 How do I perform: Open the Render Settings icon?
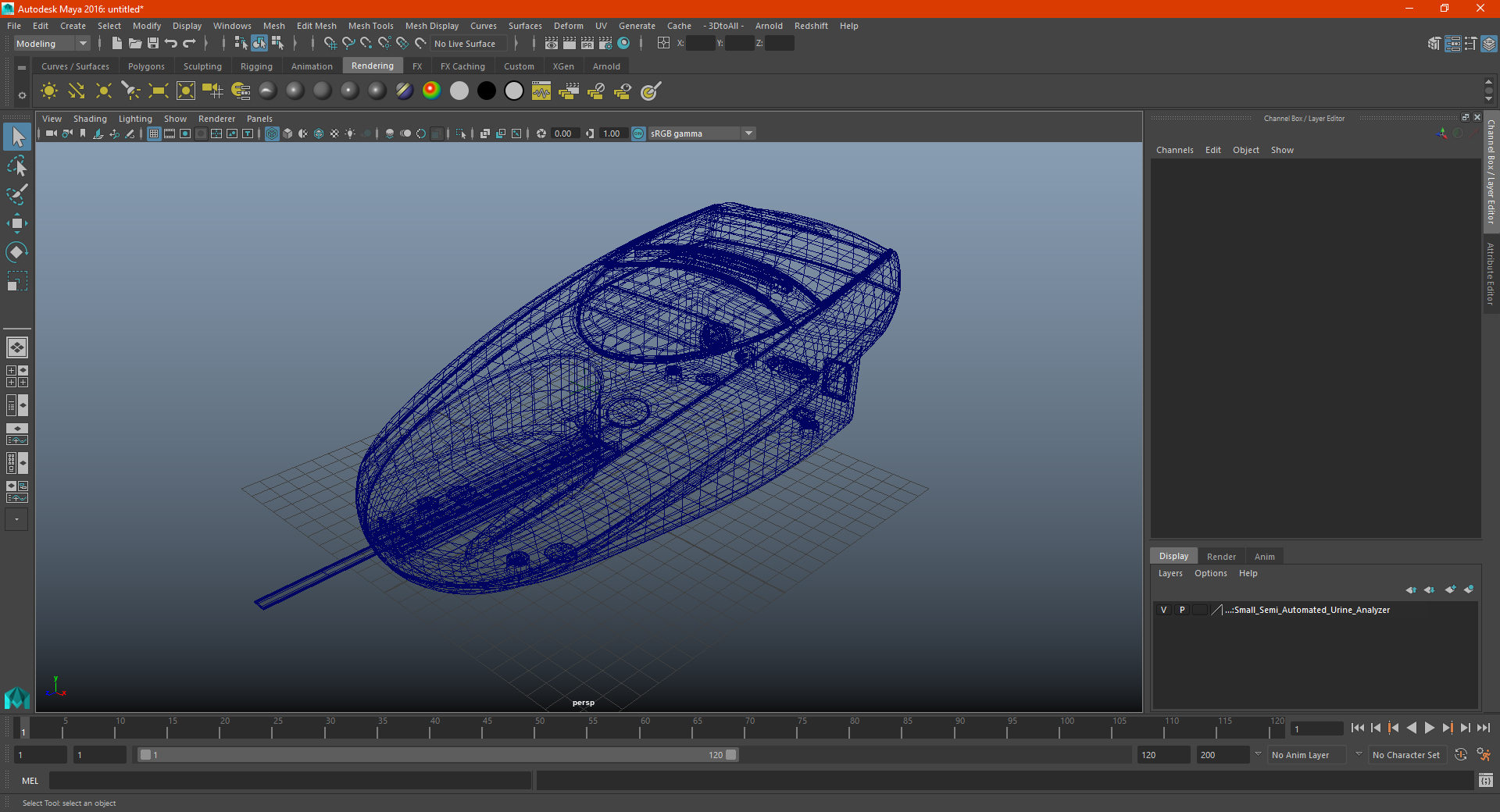coord(605,44)
